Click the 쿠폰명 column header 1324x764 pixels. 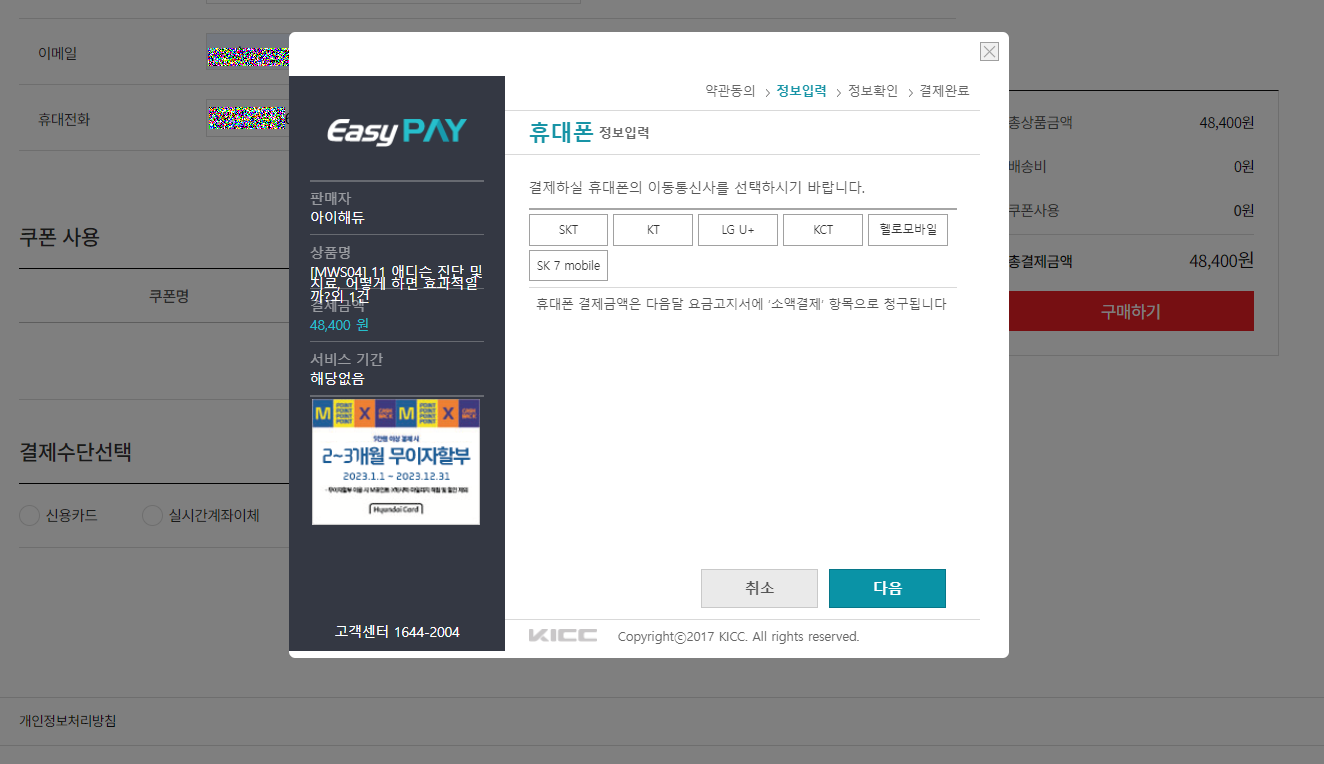coord(169,296)
